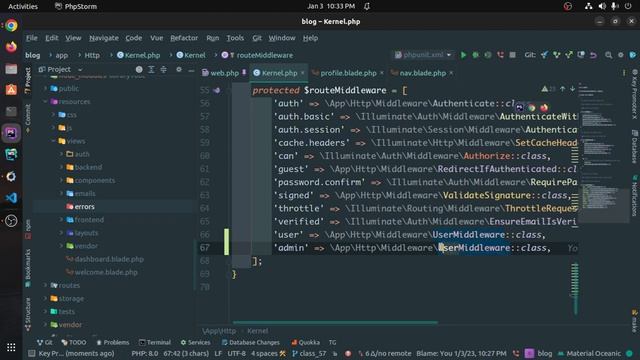Change UTF-8 file encoding in status bar

coord(237,353)
